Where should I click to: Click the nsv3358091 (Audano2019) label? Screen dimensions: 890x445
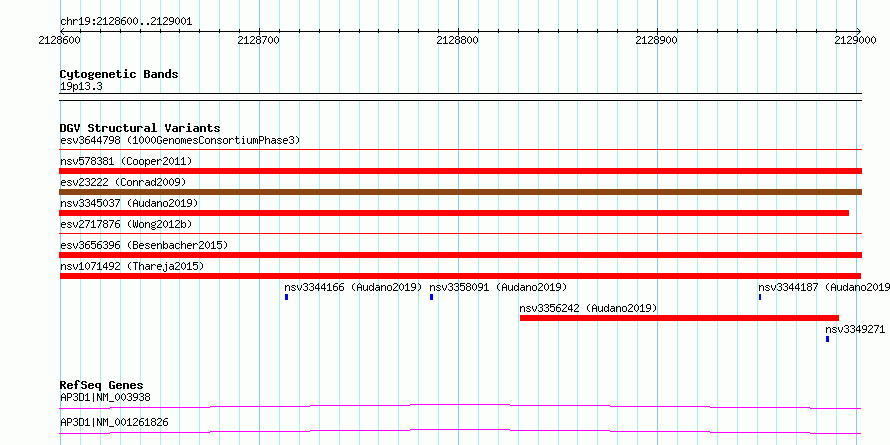(498, 287)
